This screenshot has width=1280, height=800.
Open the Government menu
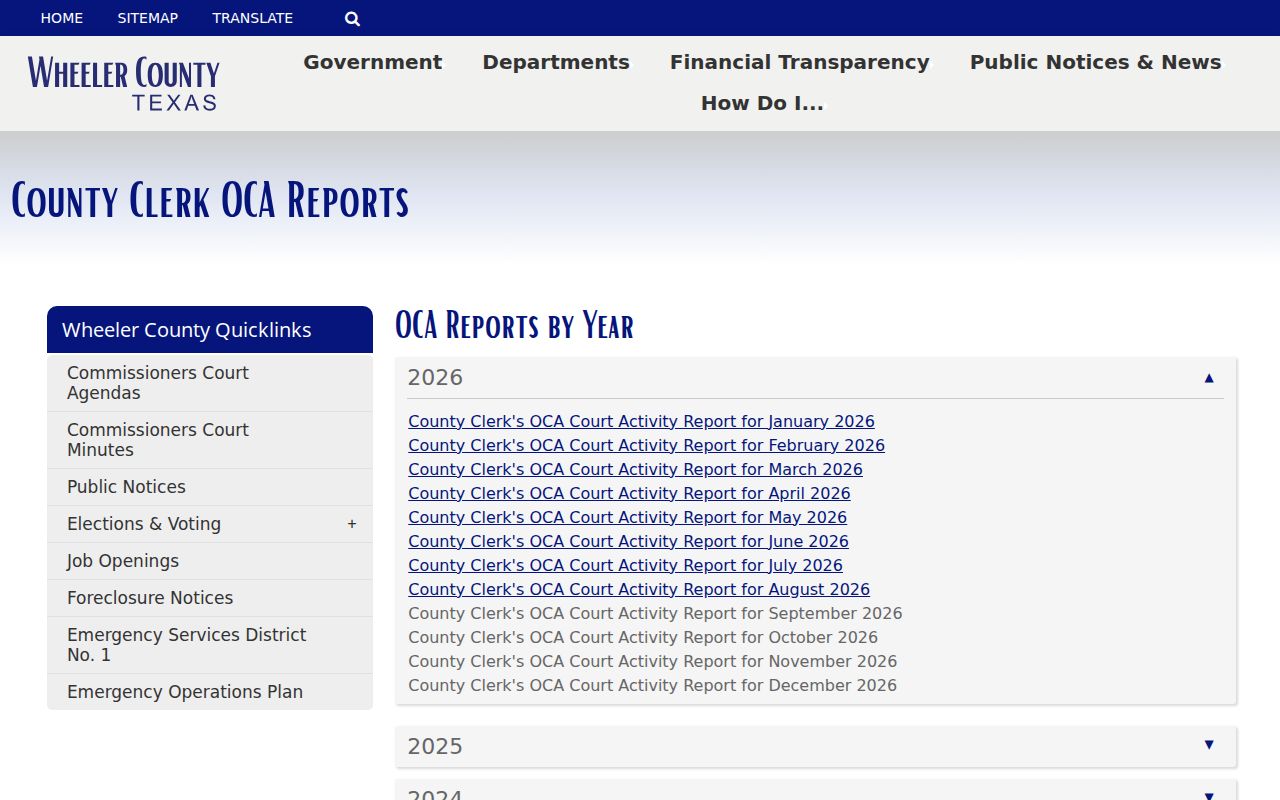tap(372, 62)
